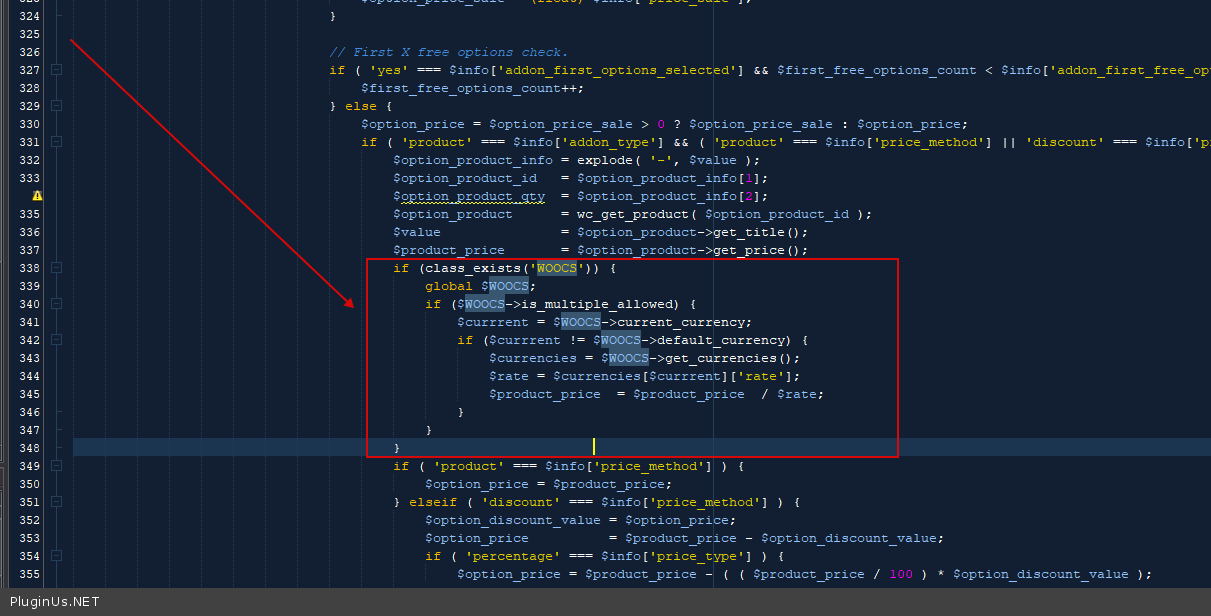The height and width of the screenshot is (616, 1211).
Task: Collapse the else block fold at line 329
Action: pyautogui.click(x=57, y=106)
